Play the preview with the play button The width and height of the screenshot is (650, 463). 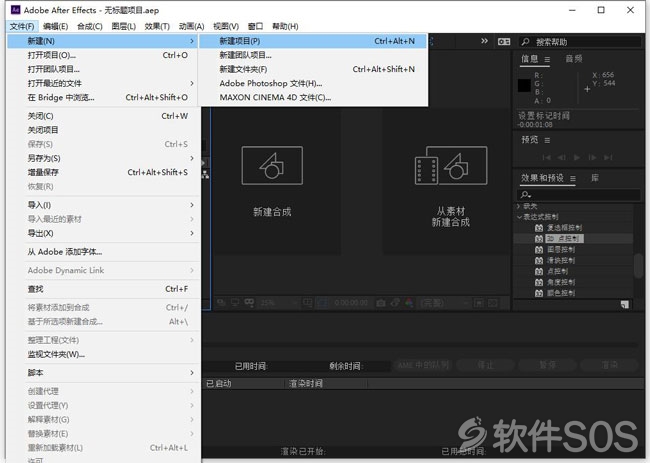point(577,157)
